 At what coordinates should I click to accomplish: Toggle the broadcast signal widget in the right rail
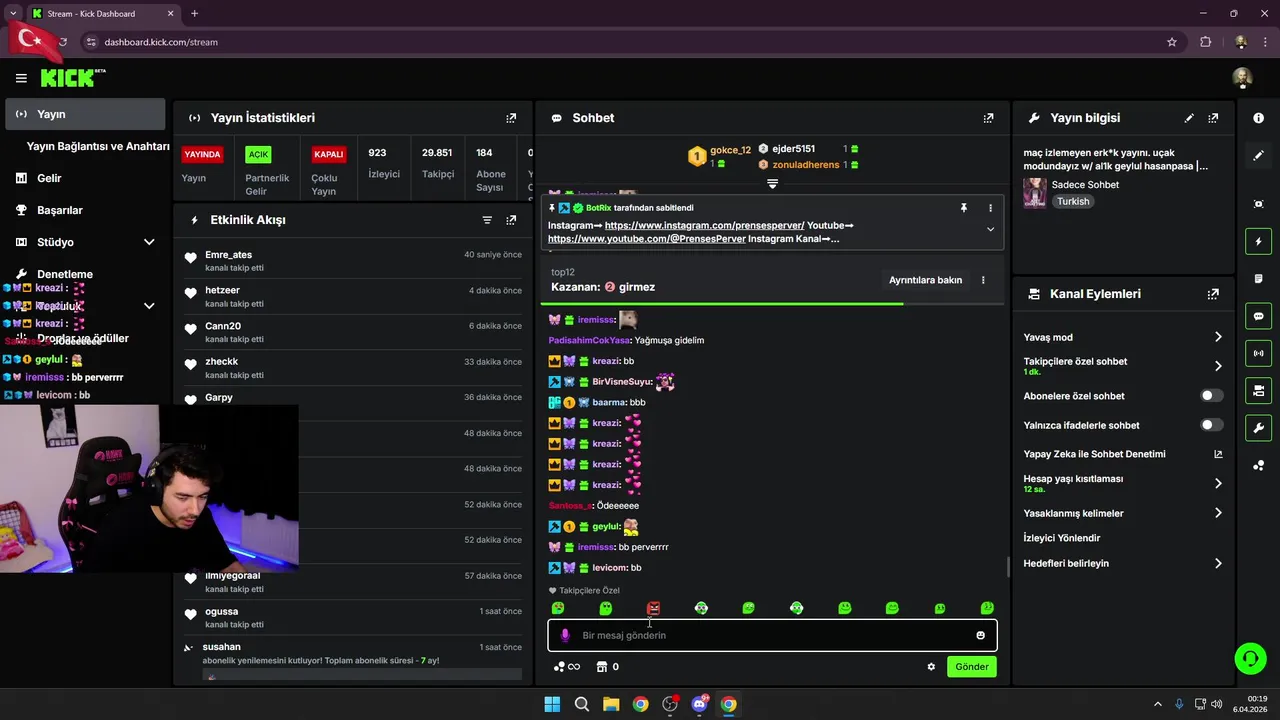1258,353
